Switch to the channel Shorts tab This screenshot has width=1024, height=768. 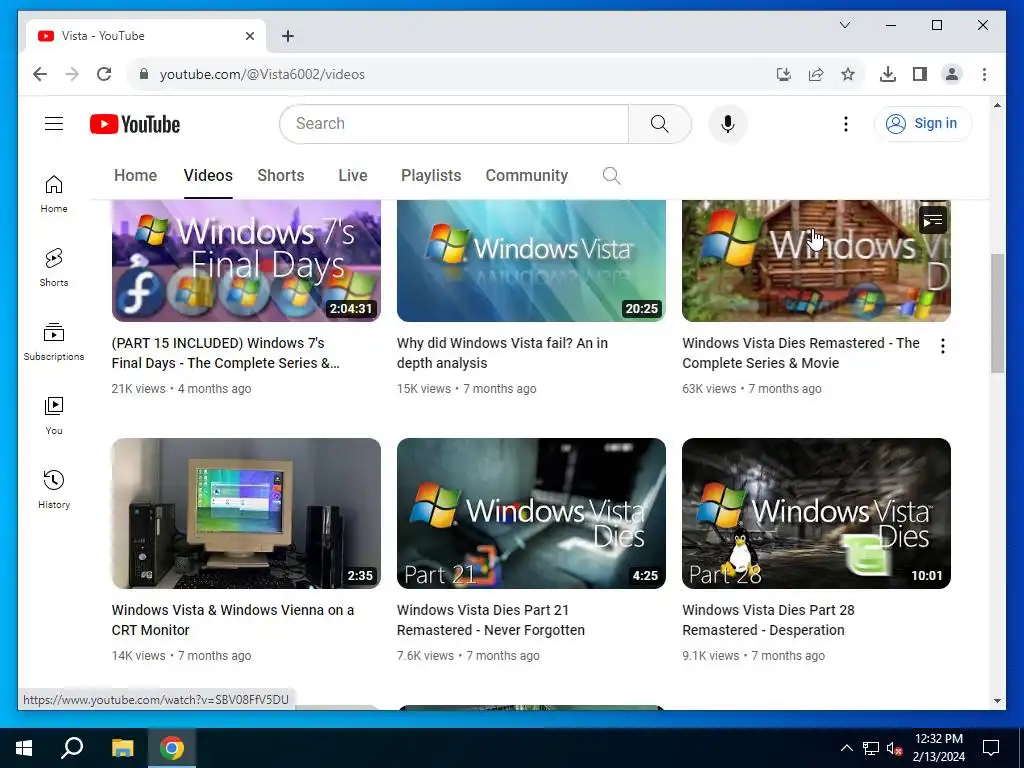pyautogui.click(x=281, y=176)
